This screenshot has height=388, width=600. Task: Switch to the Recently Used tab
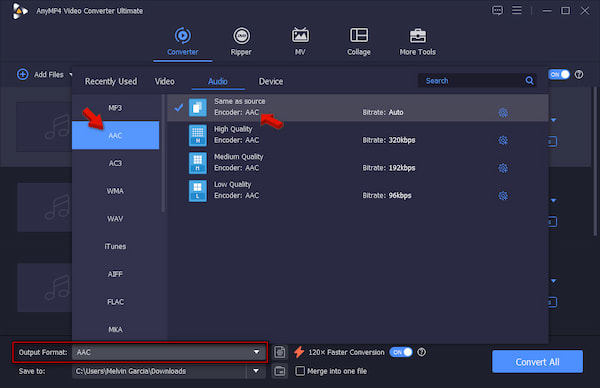point(111,81)
